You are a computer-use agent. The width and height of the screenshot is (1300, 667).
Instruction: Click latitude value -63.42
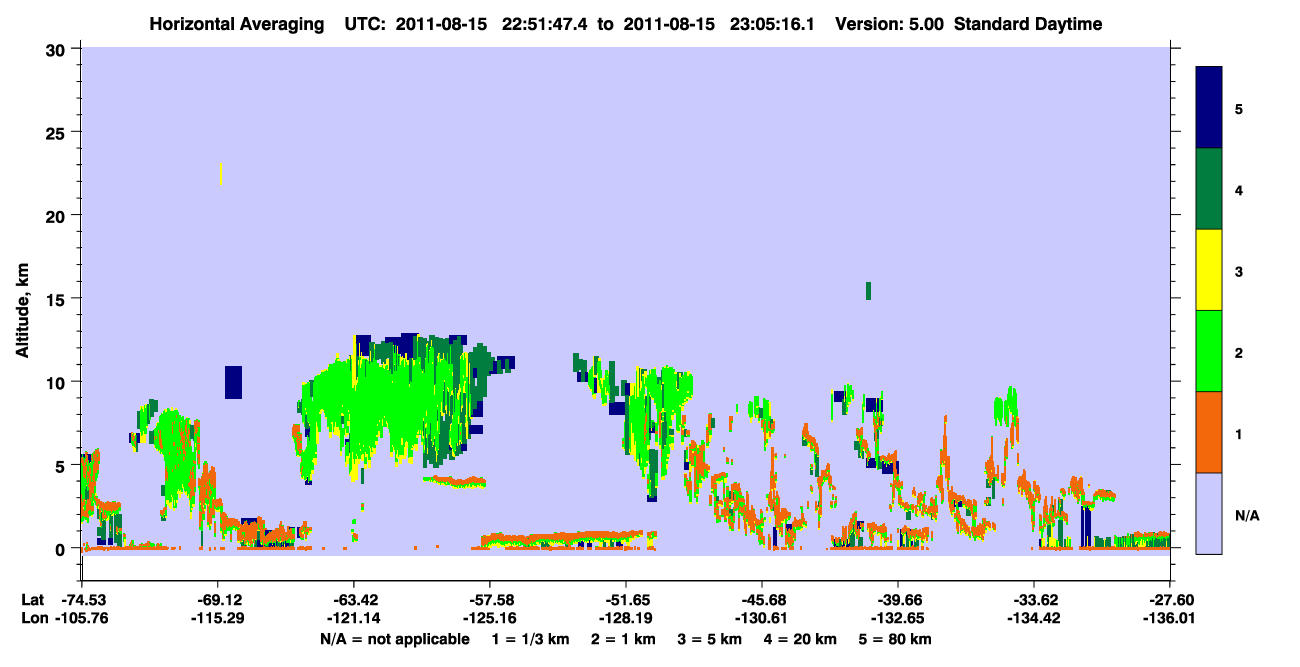pyautogui.click(x=354, y=600)
